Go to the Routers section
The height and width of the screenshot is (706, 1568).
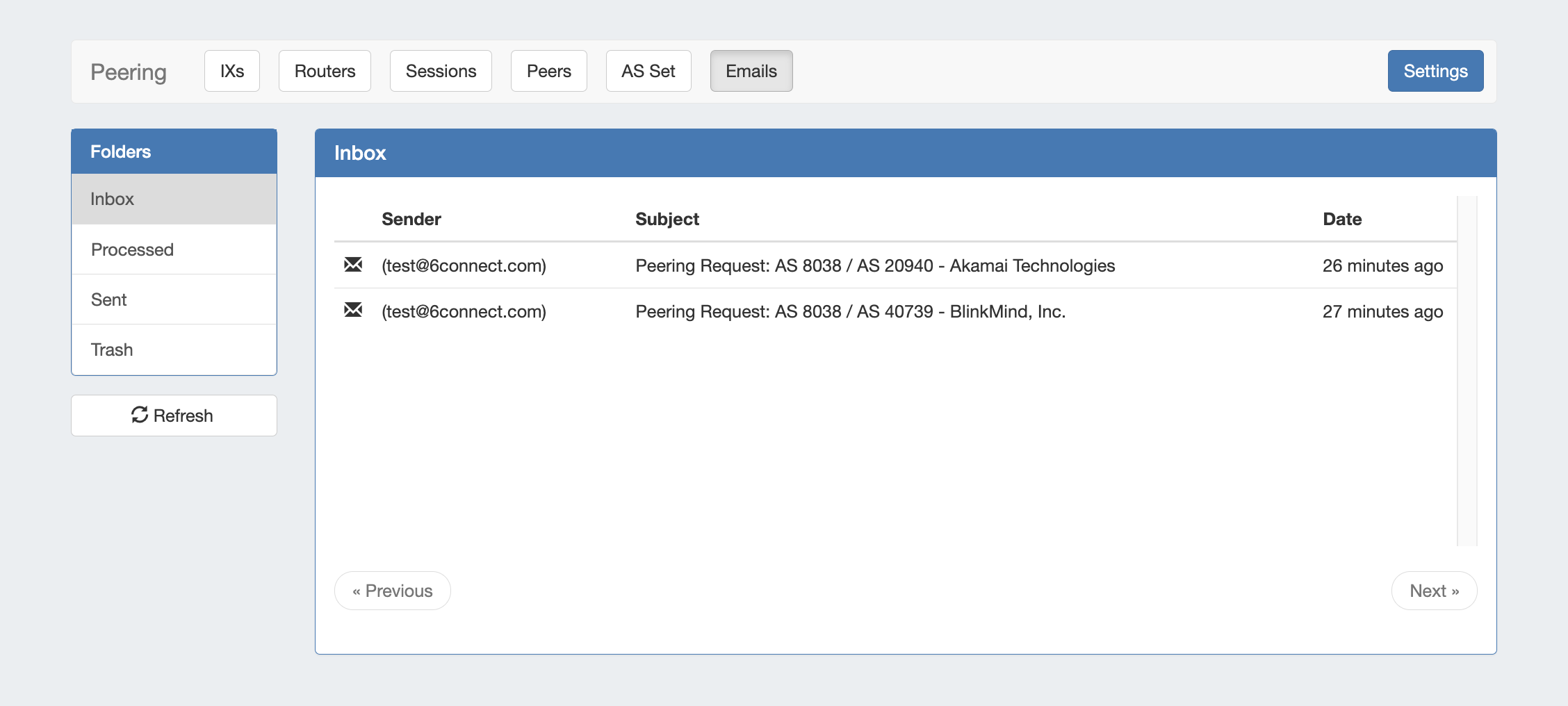[x=325, y=71]
